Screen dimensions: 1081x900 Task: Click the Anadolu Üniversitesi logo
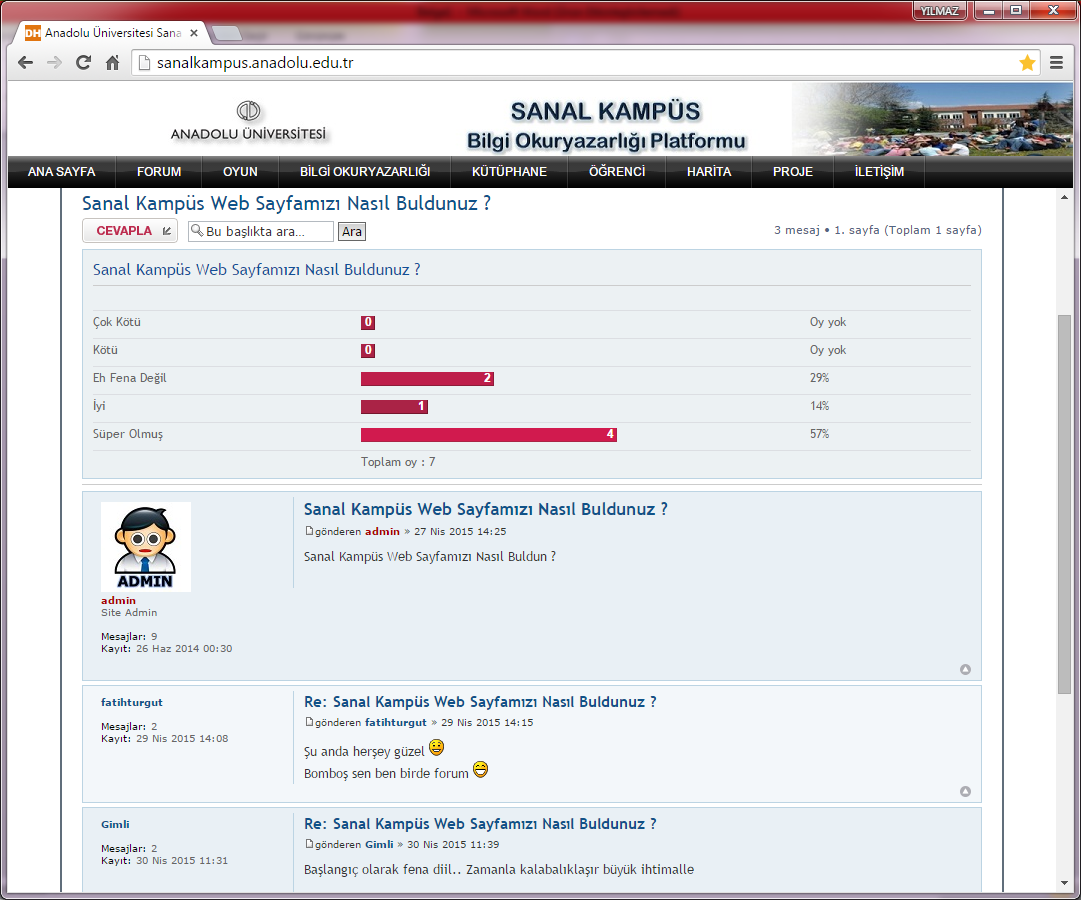coord(248,121)
